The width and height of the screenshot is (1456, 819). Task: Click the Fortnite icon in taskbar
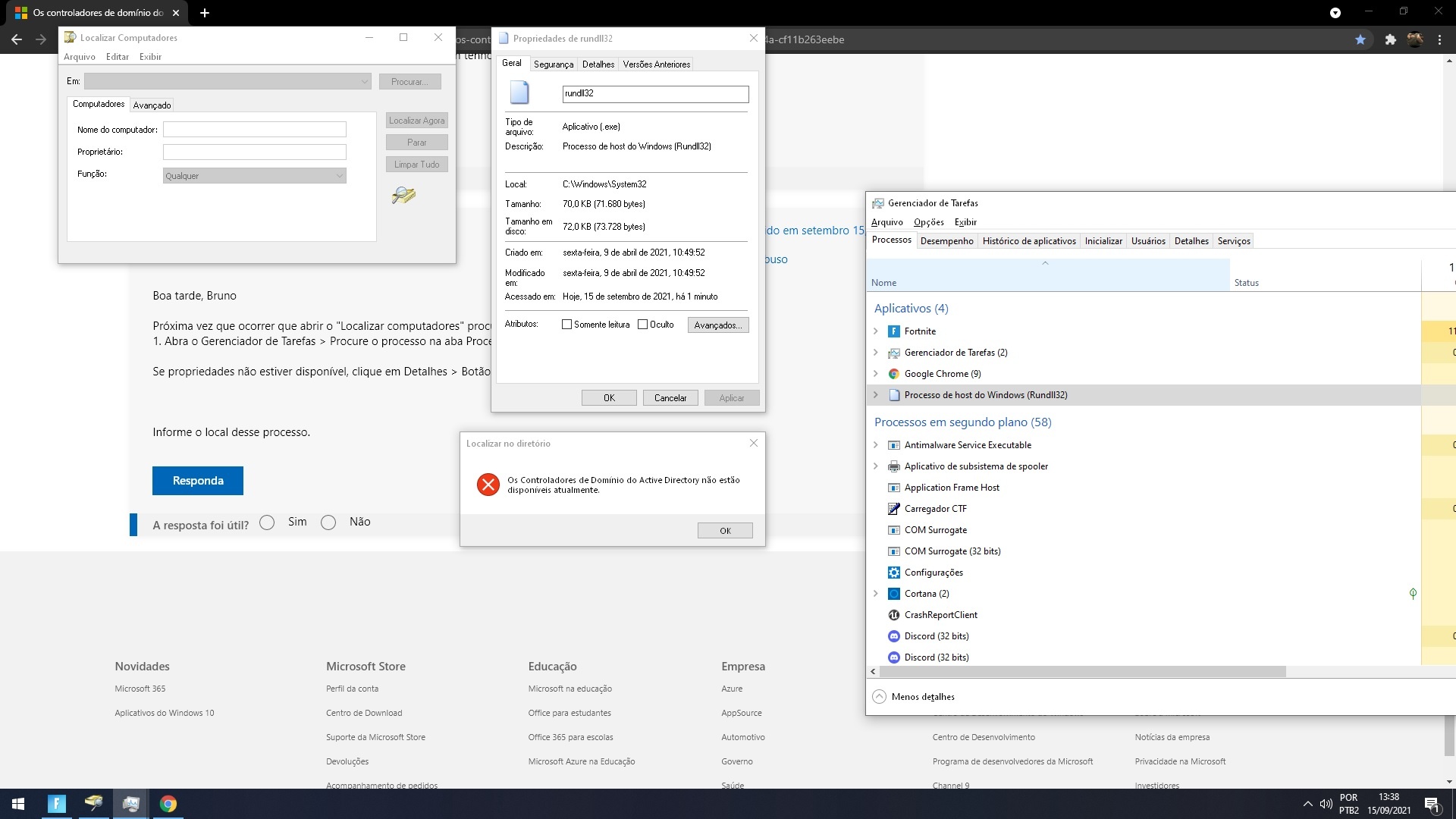[x=57, y=804]
